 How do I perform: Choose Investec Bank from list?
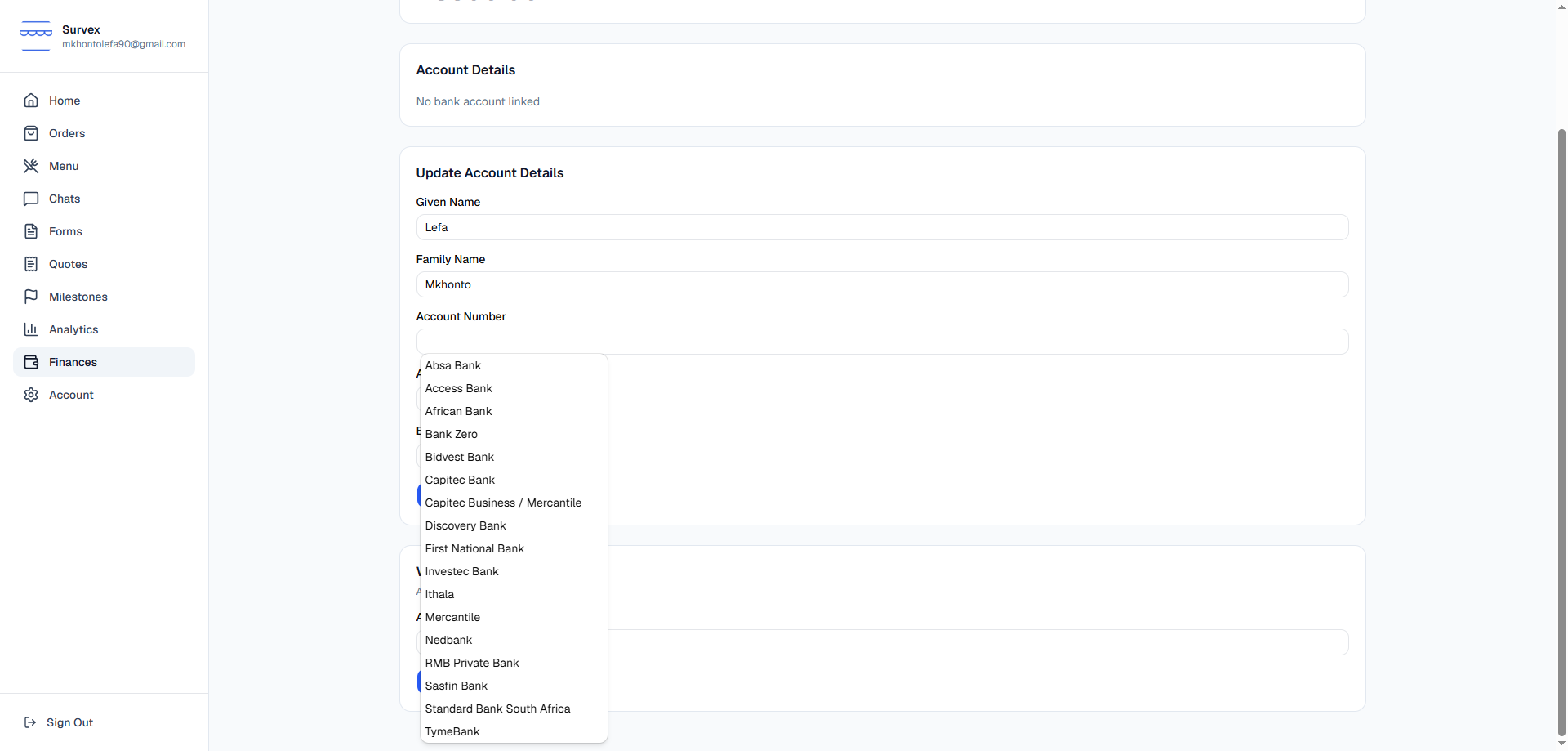pos(514,571)
